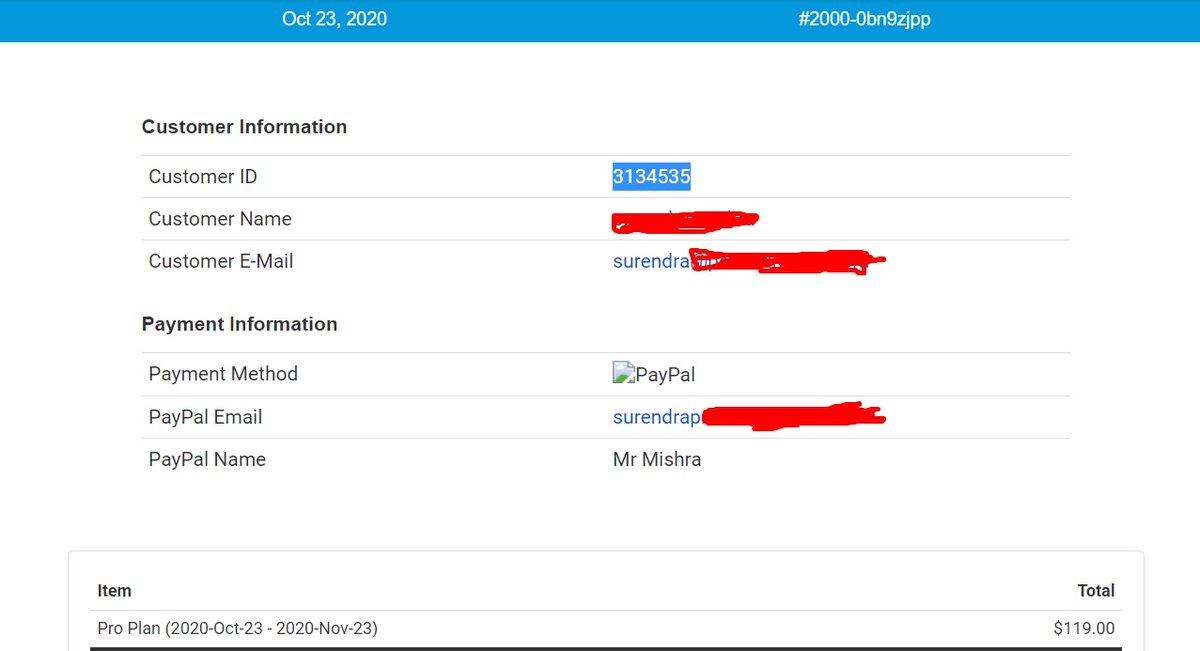The width and height of the screenshot is (1200, 651).
Task: Click the Pro Plan item row text
Action: [x=238, y=629]
